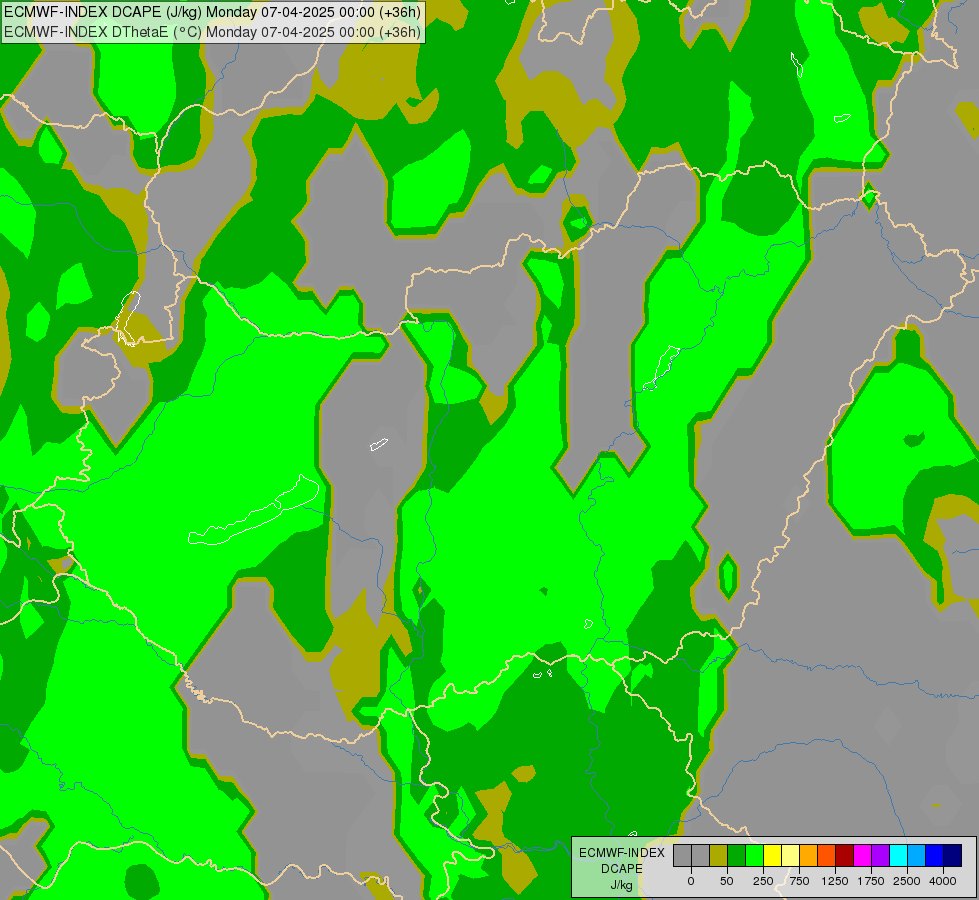The image size is (979, 900).
Task: Click the legend value 50
Action: pos(727,881)
